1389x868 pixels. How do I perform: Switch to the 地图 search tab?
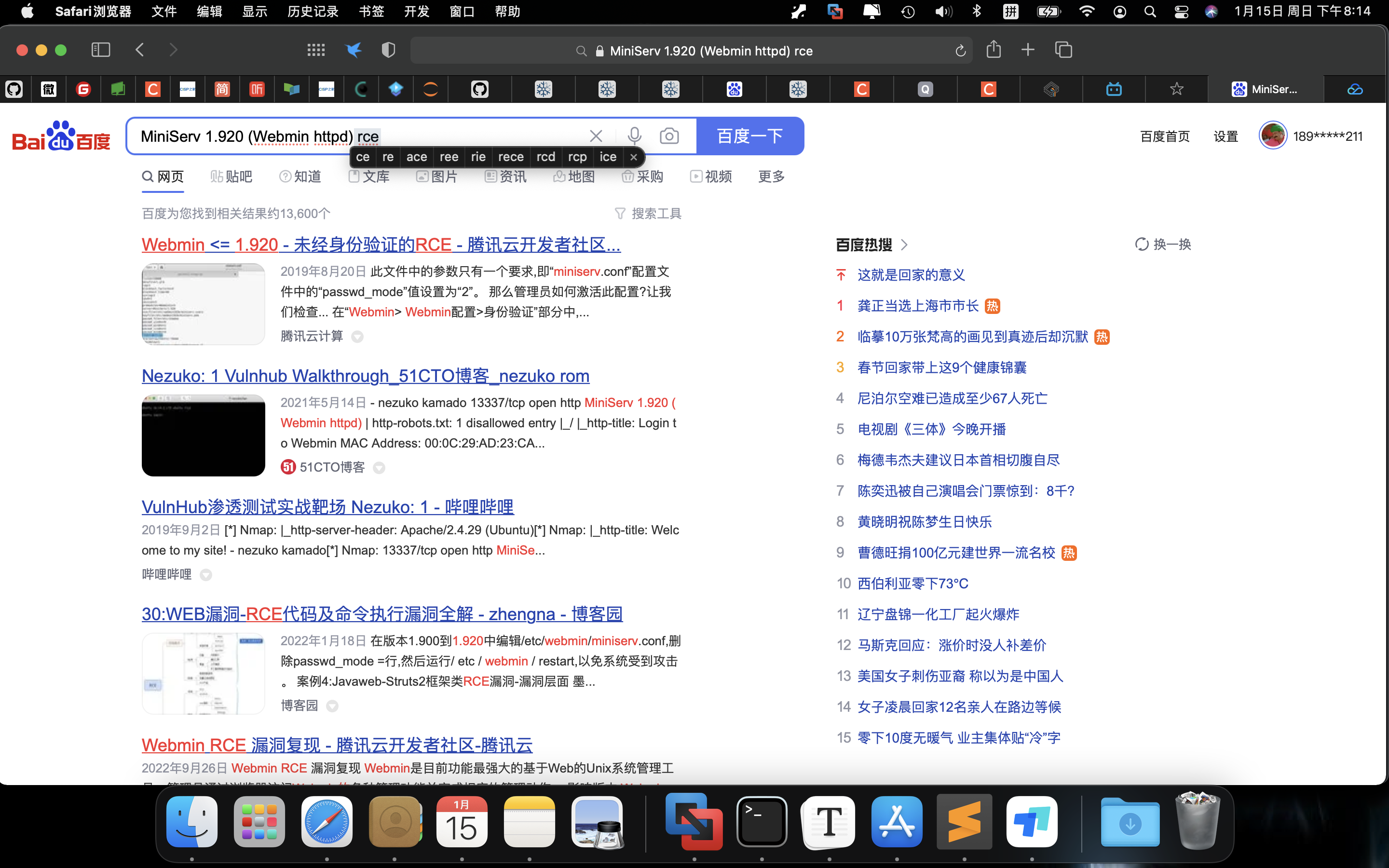tap(574, 176)
